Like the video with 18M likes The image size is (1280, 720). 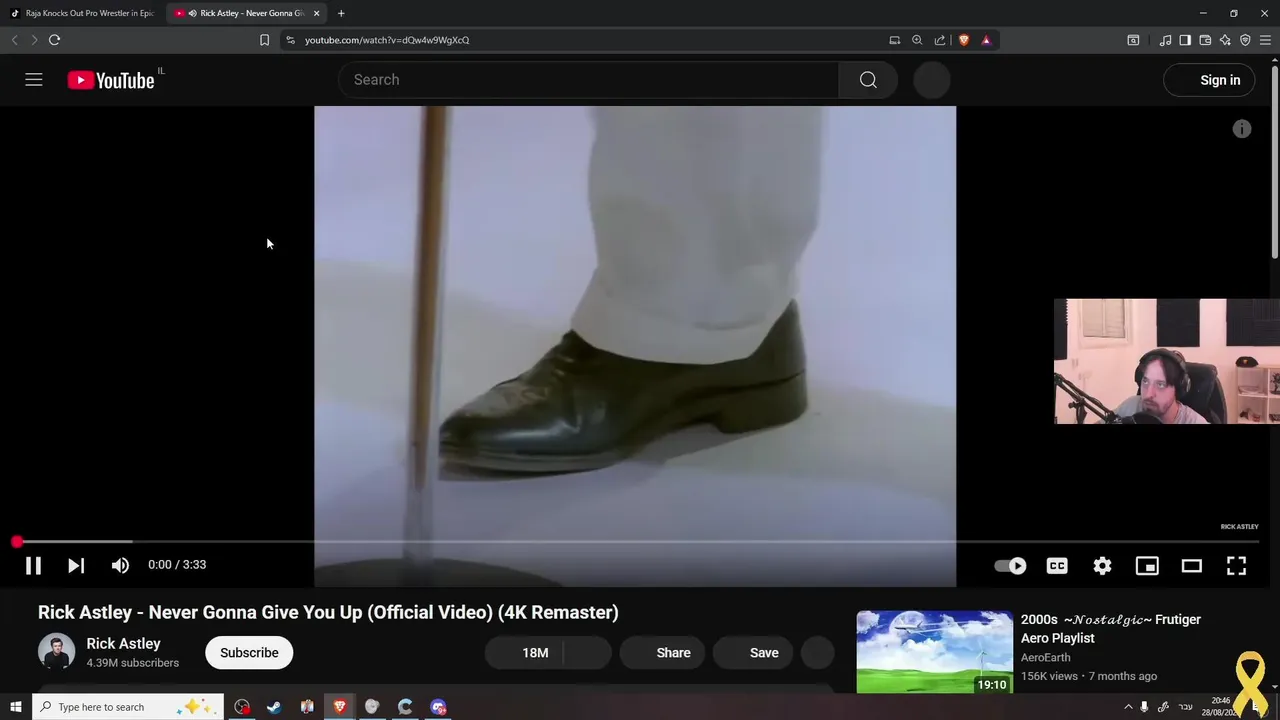pos(526,652)
